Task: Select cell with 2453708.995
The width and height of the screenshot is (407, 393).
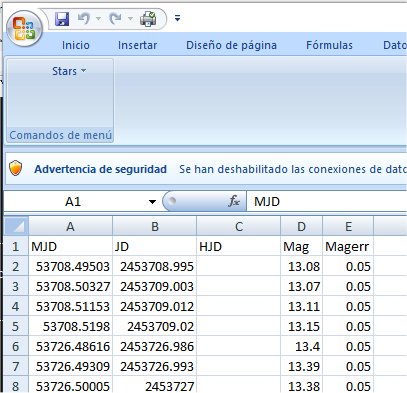Action: pos(155,266)
